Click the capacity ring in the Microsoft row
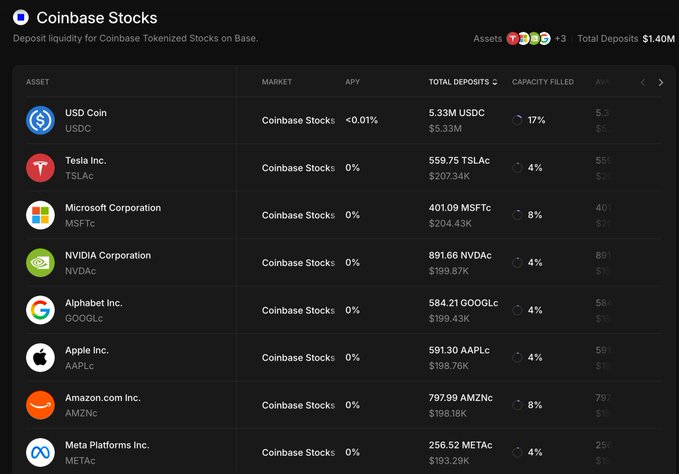The width and height of the screenshot is (679, 474). pyautogui.click(x=517, y=215)
